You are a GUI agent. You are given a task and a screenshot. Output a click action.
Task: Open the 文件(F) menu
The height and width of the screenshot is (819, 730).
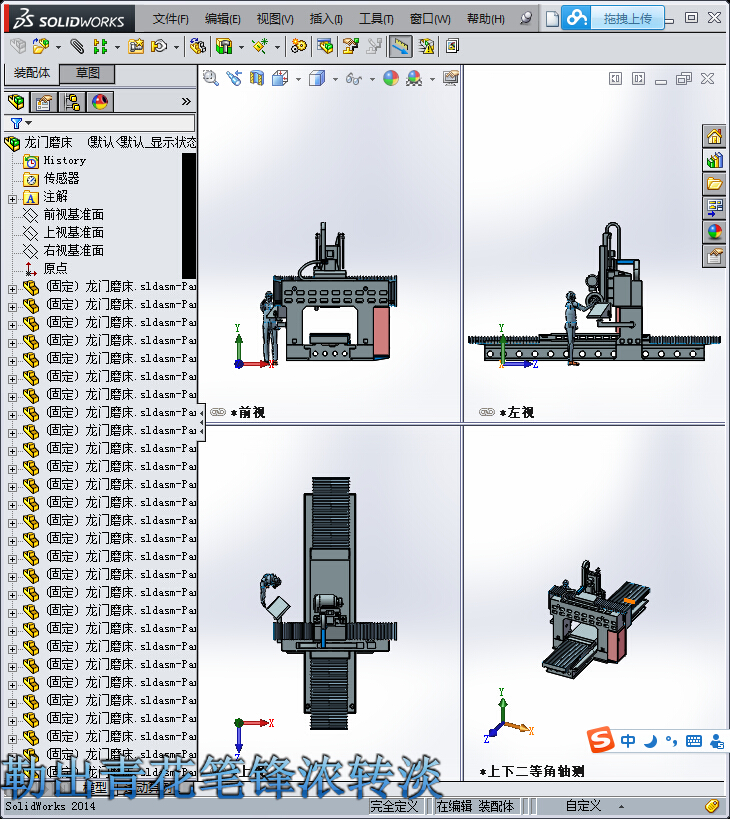point(170,19)
